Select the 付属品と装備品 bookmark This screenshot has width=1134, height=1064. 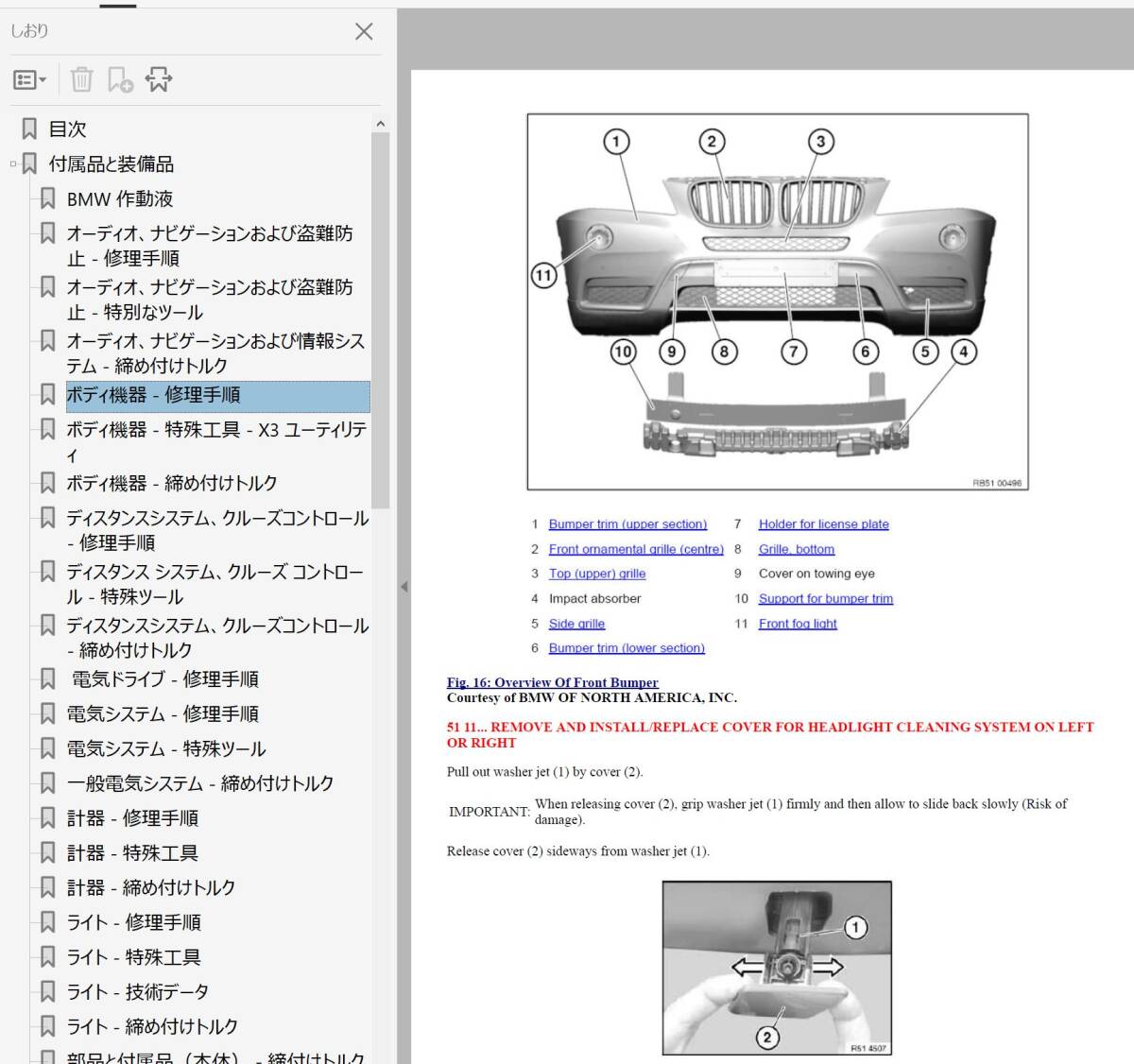[112, 164]
